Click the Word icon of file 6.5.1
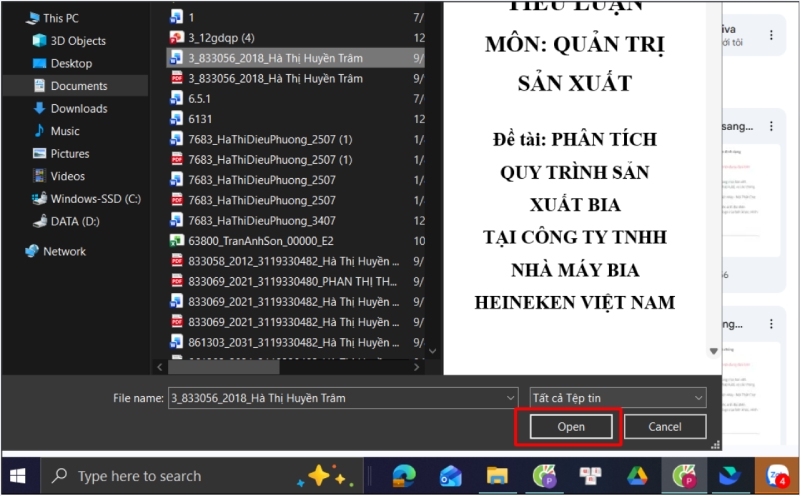This screenshot has width=800, height=496. (x=176, y=98)
